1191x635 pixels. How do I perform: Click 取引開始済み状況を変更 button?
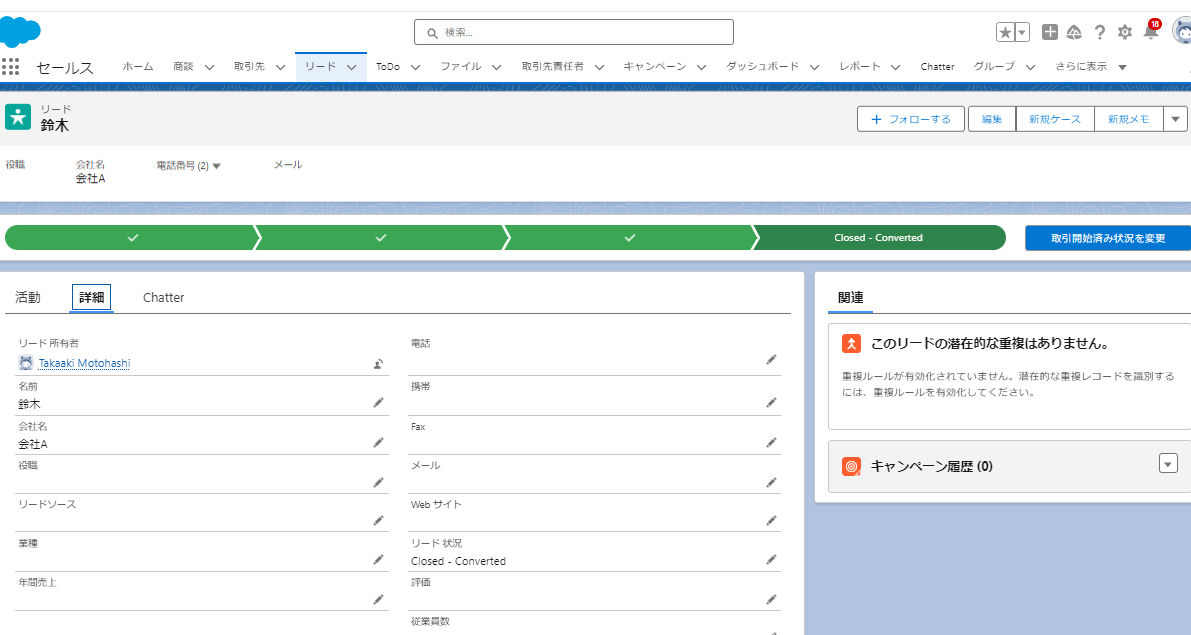tap(1107, 238)
